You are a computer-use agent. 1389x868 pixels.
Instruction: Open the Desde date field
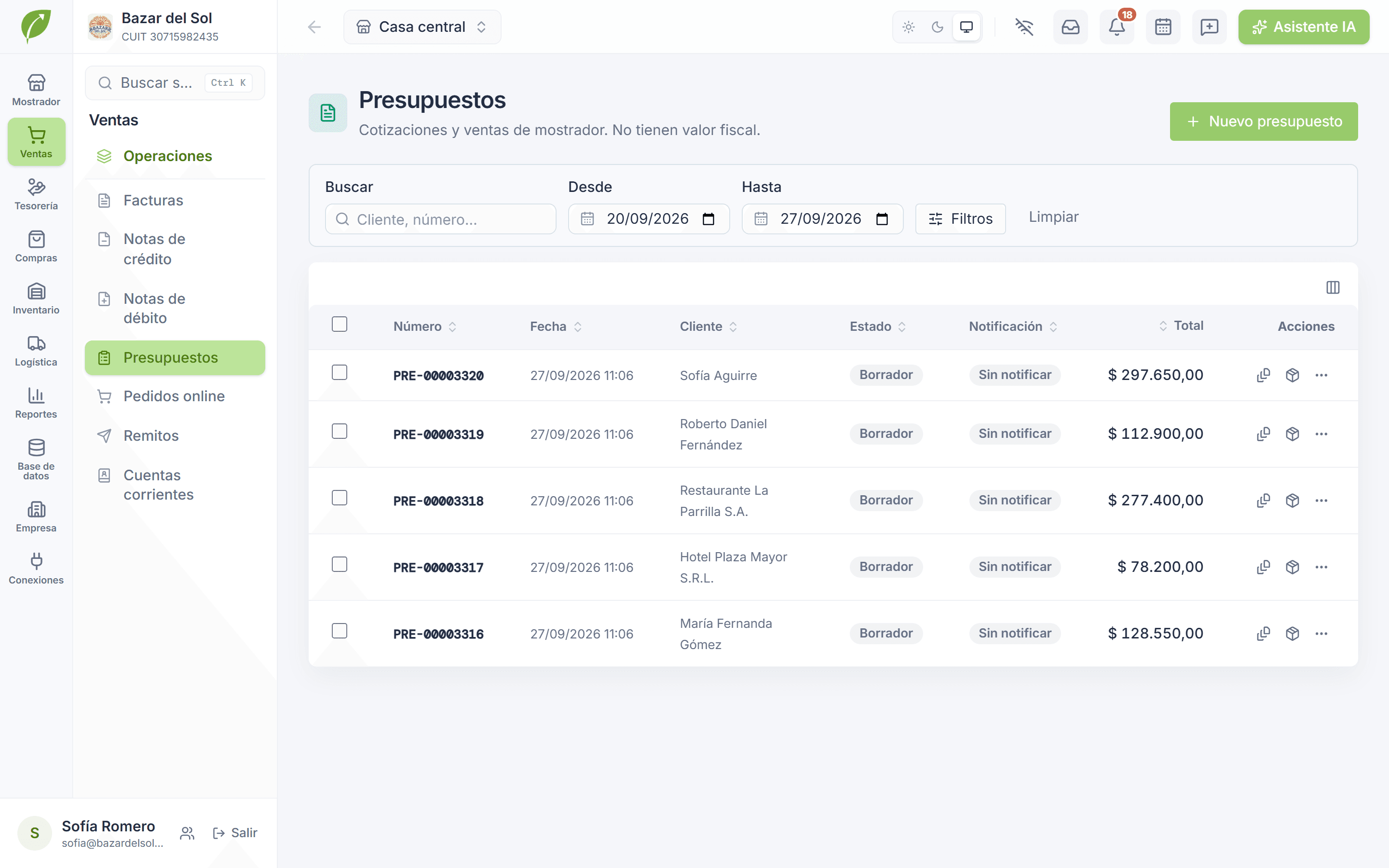pos(649,219)
